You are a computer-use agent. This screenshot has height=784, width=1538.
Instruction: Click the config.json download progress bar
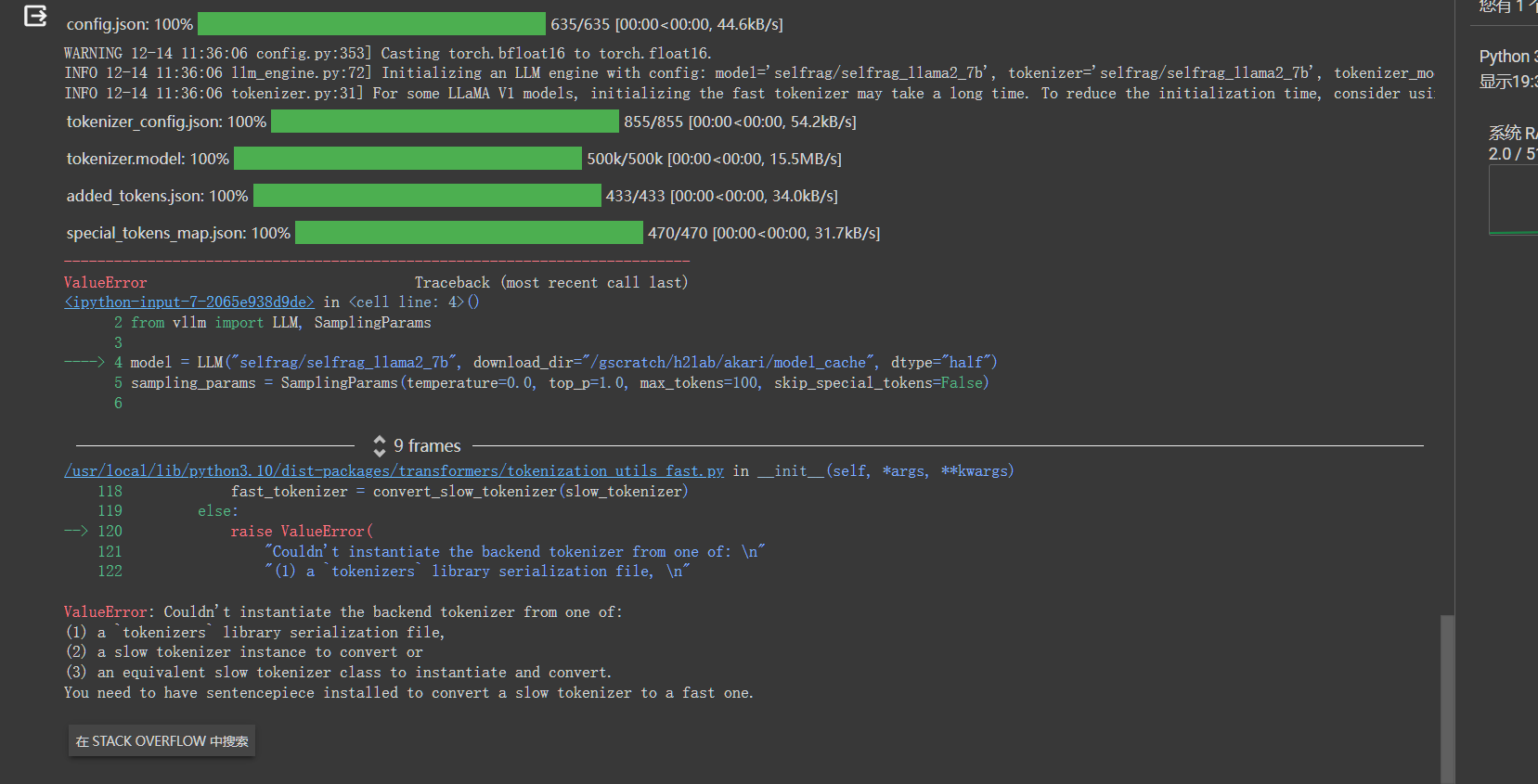371,24
